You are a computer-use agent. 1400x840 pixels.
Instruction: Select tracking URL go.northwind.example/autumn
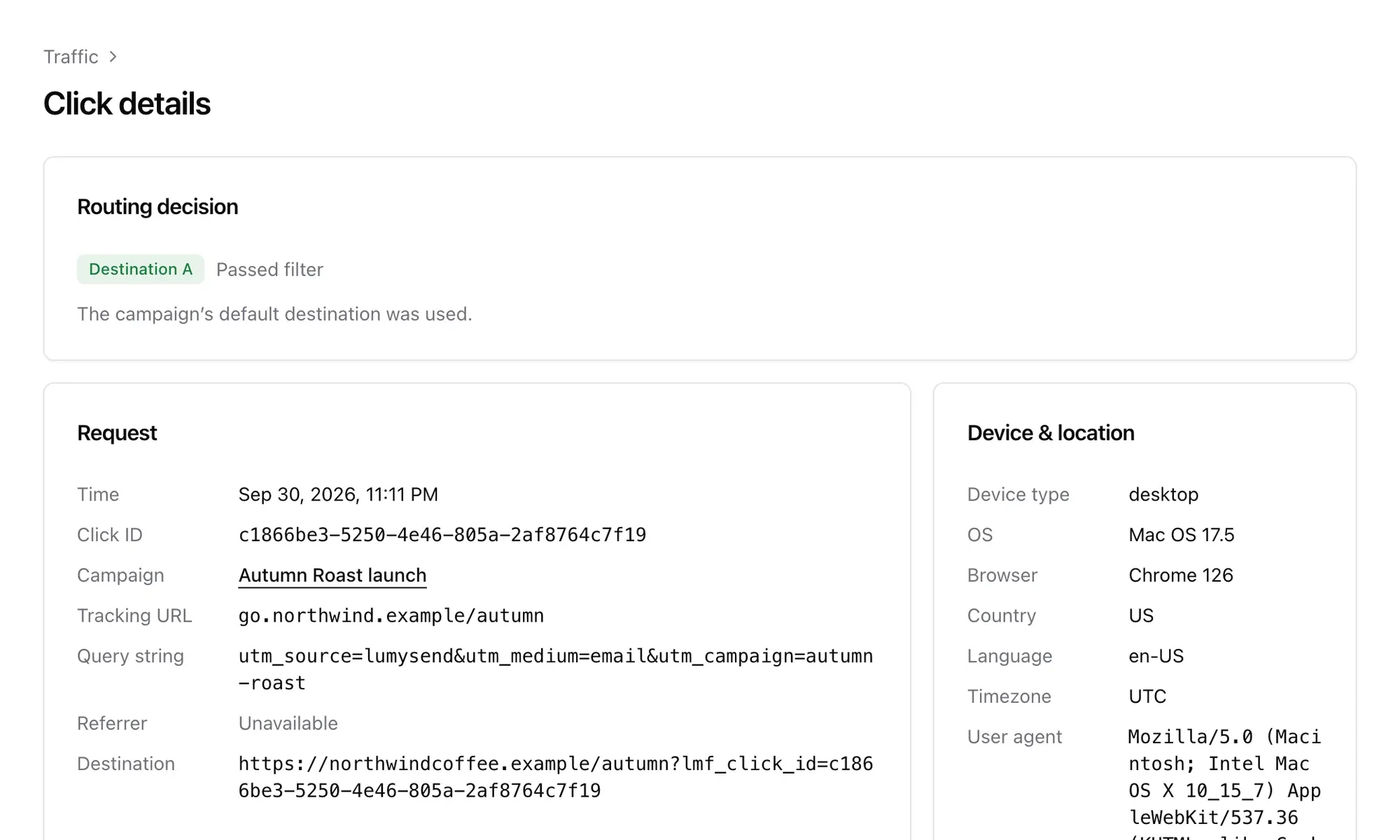click(x=391, y=616)
